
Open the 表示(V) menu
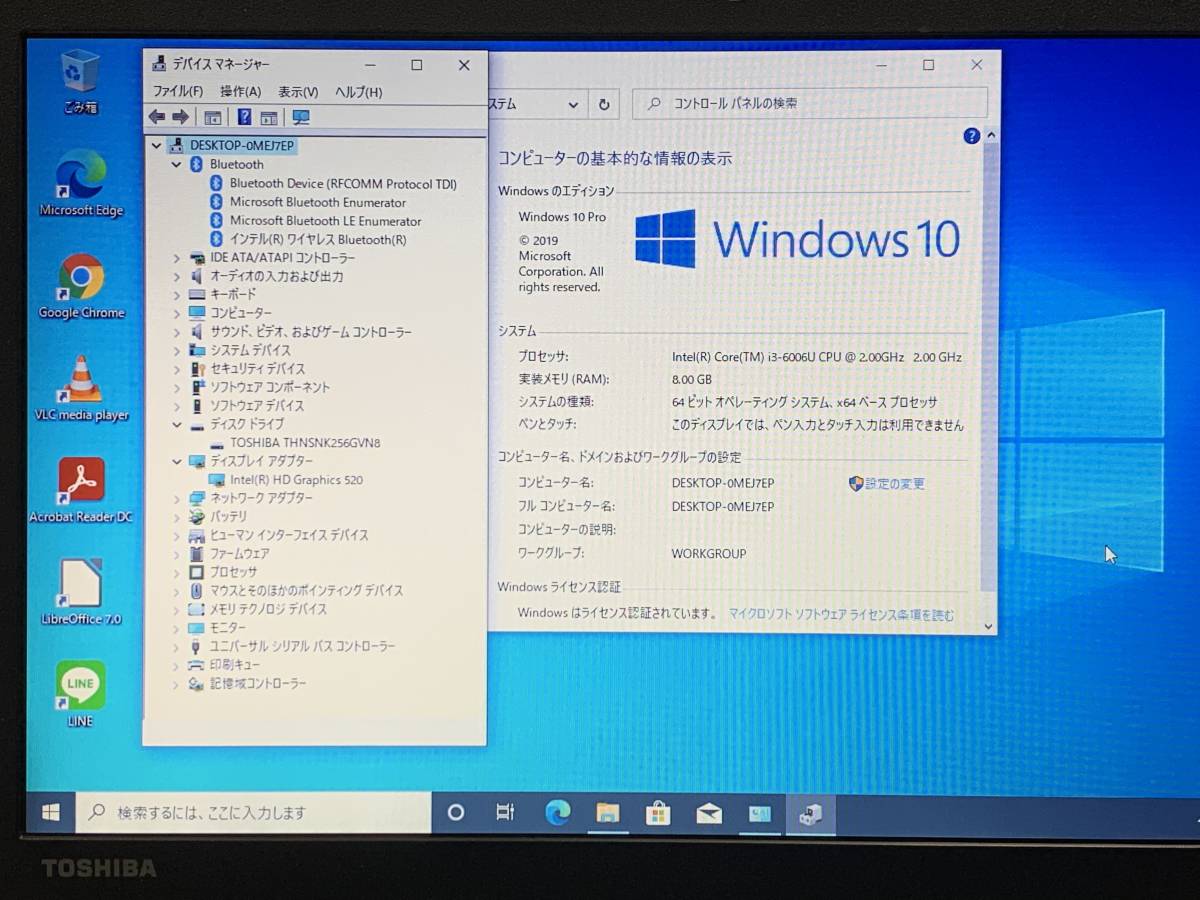pos(298,92)
